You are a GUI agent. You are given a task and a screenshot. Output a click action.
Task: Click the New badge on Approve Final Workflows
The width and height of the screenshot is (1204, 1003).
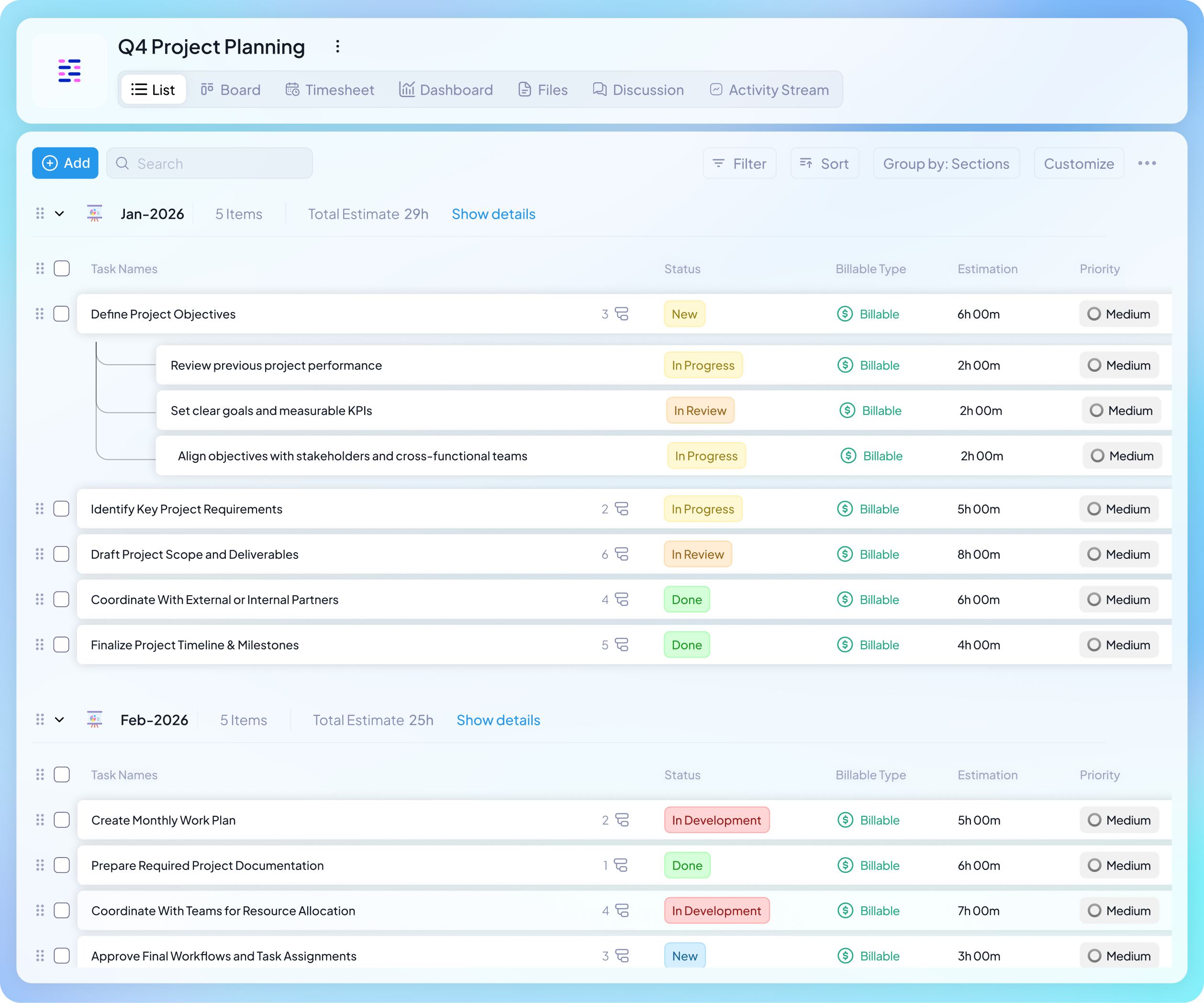tap(685, 956)
